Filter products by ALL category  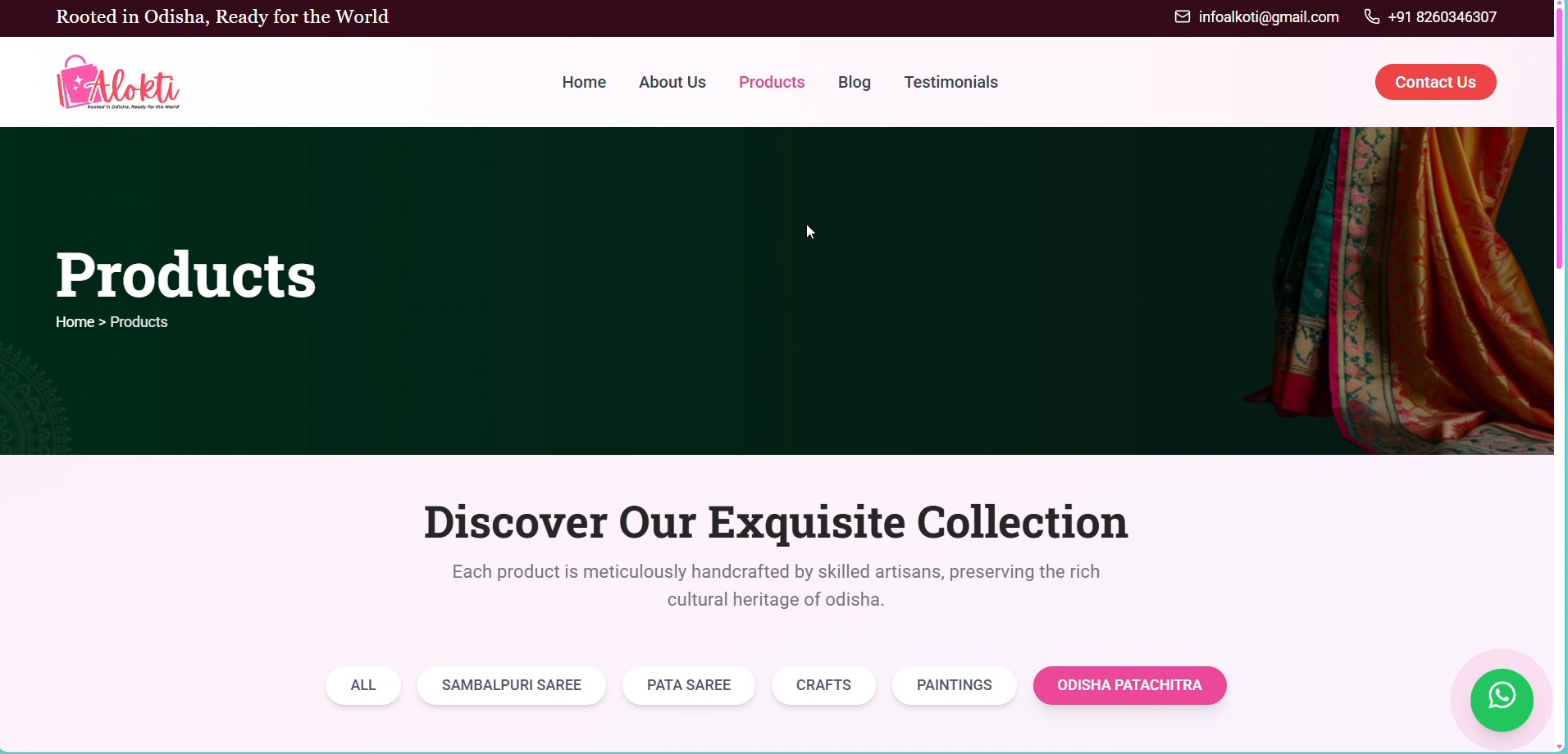[363, 685]
